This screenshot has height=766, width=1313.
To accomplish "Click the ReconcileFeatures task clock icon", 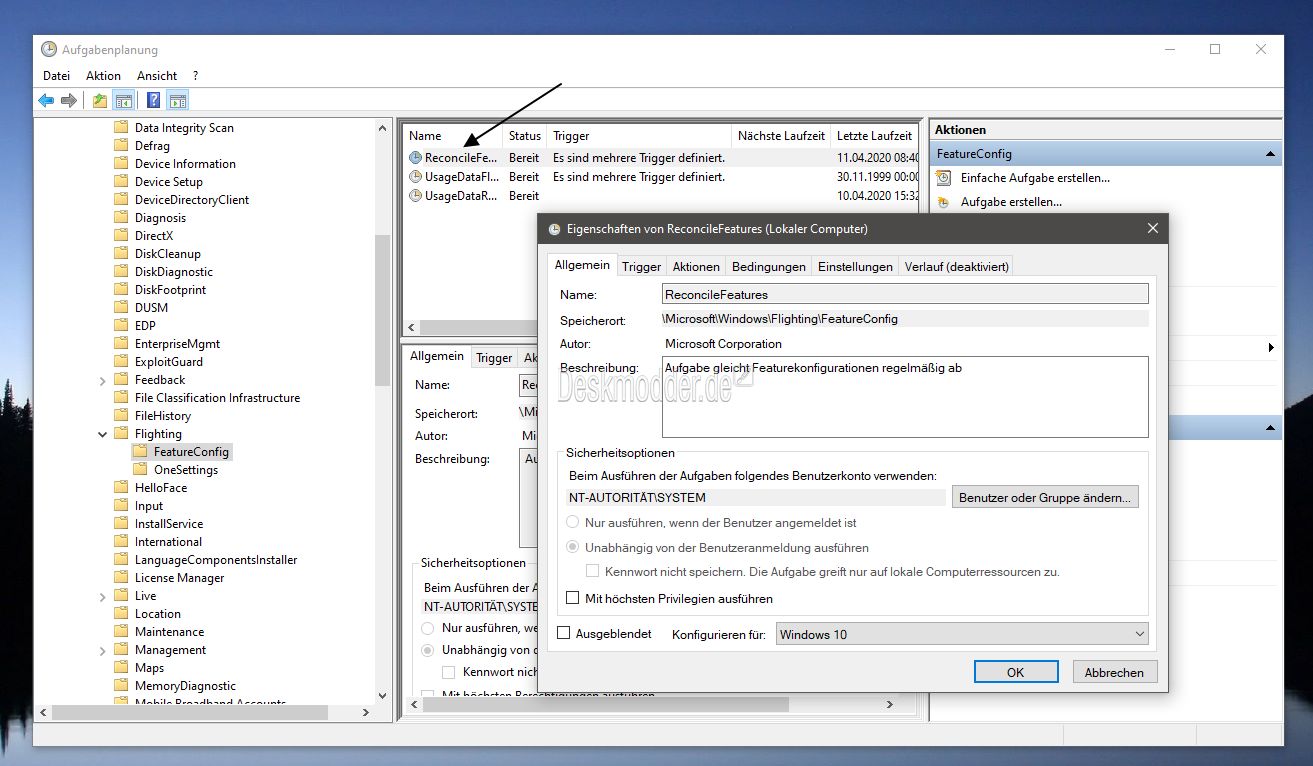I will [x=416, y=158].
